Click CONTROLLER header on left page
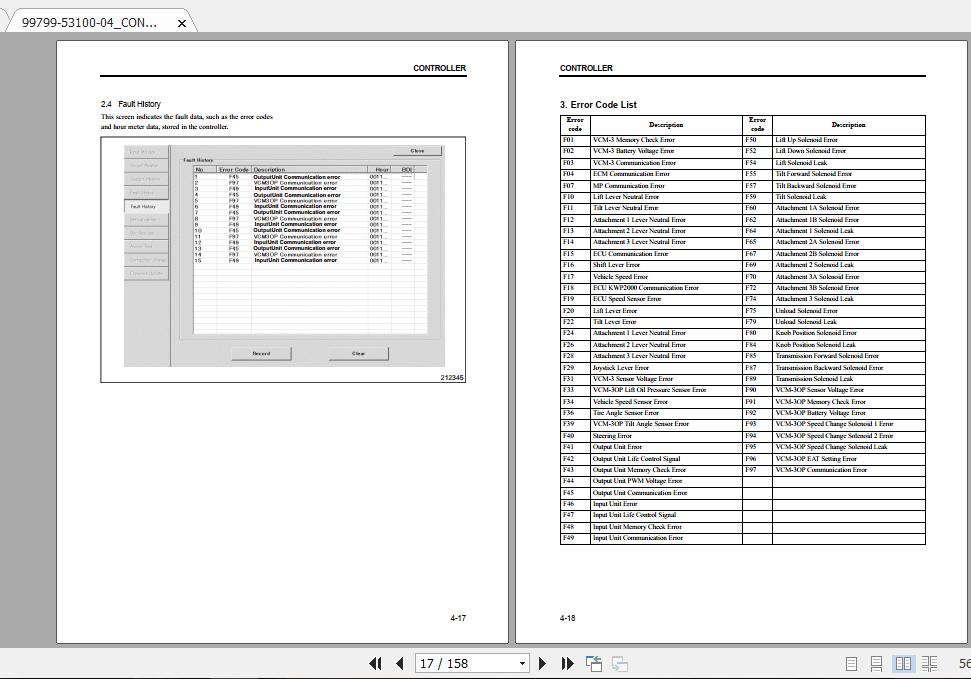The width and height of the screenshot is (971, 679). click(439, 68)
